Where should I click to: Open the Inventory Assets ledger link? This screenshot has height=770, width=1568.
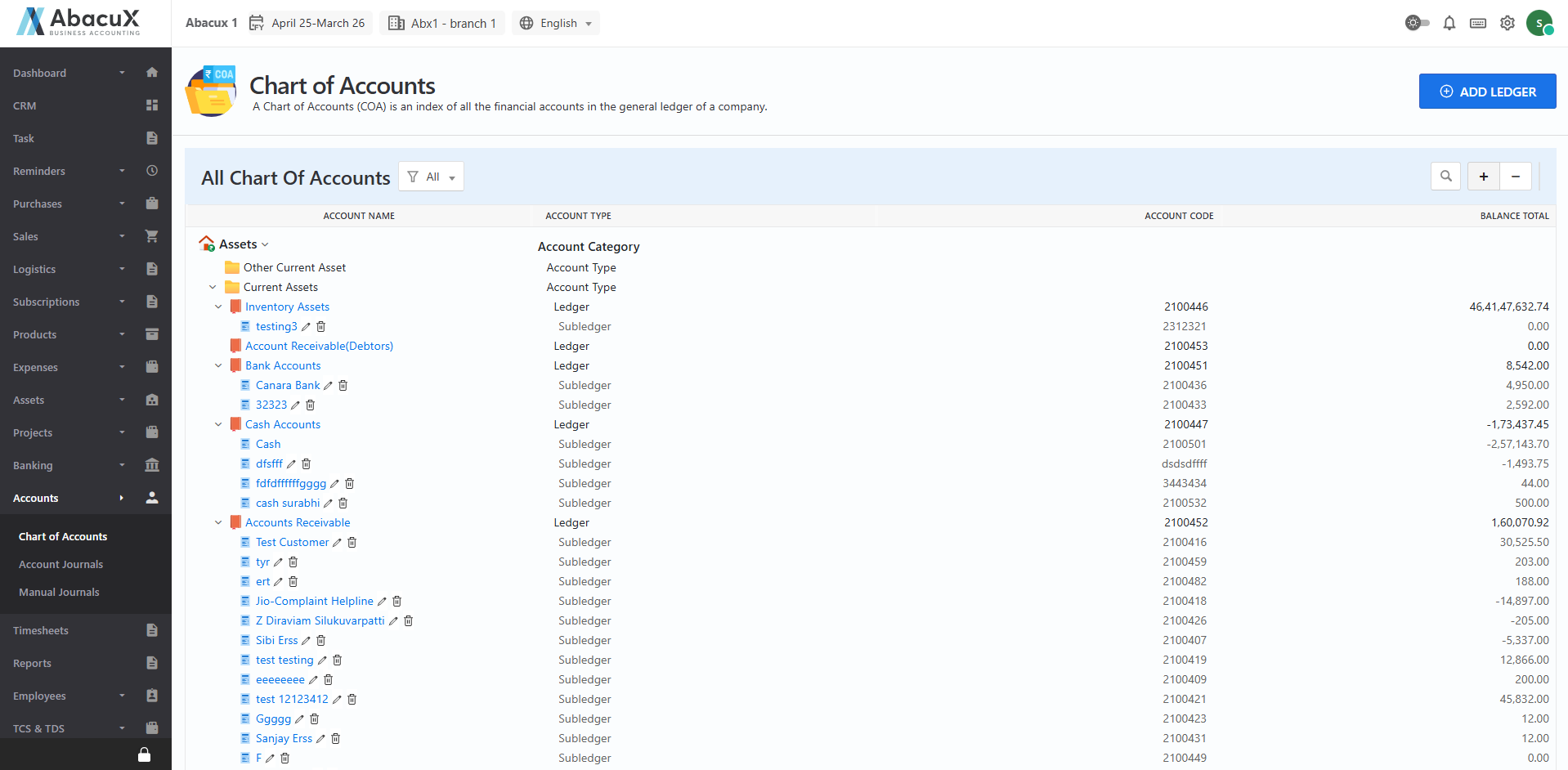[287, 307]
